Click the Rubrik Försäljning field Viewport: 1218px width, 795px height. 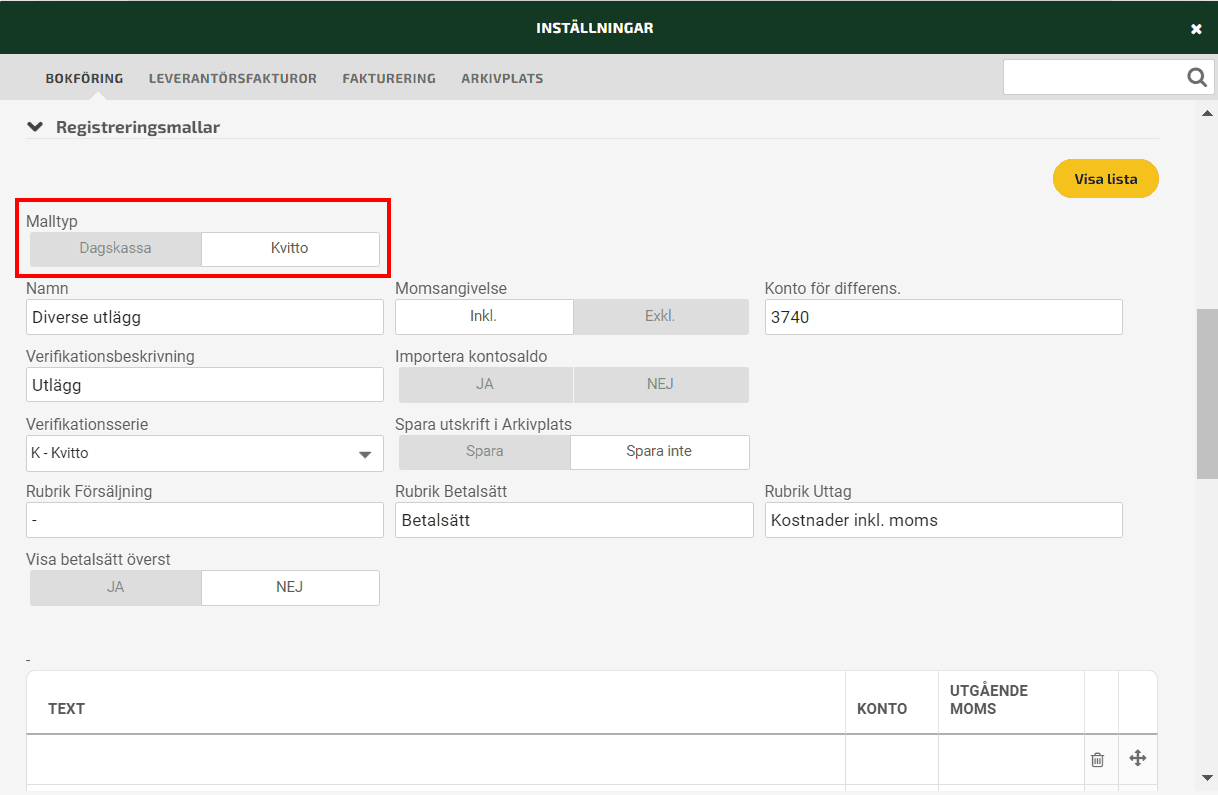click(x=205, y=520)
